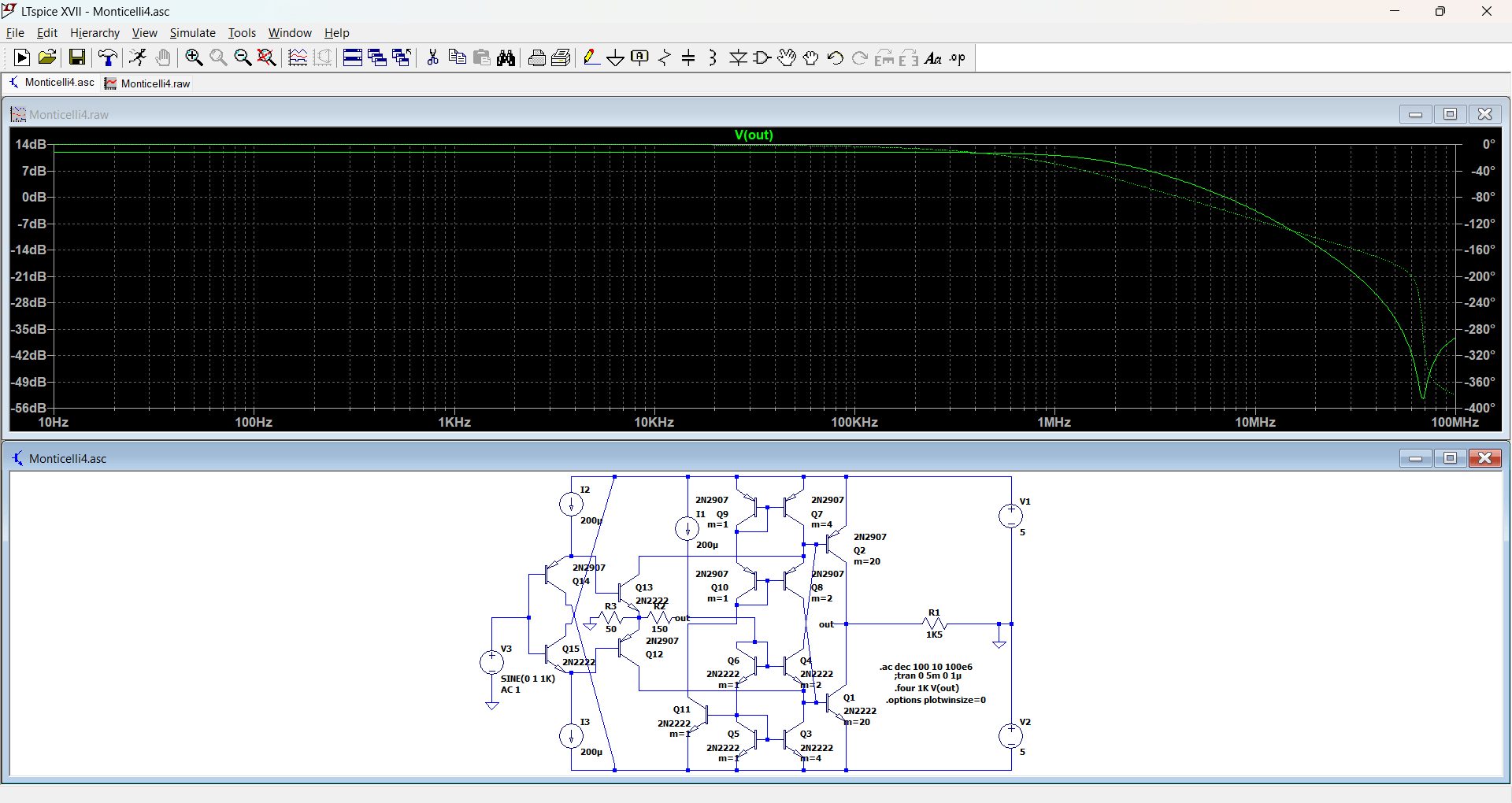Open the File menu
1512x803 pixels.
[15, 33]
